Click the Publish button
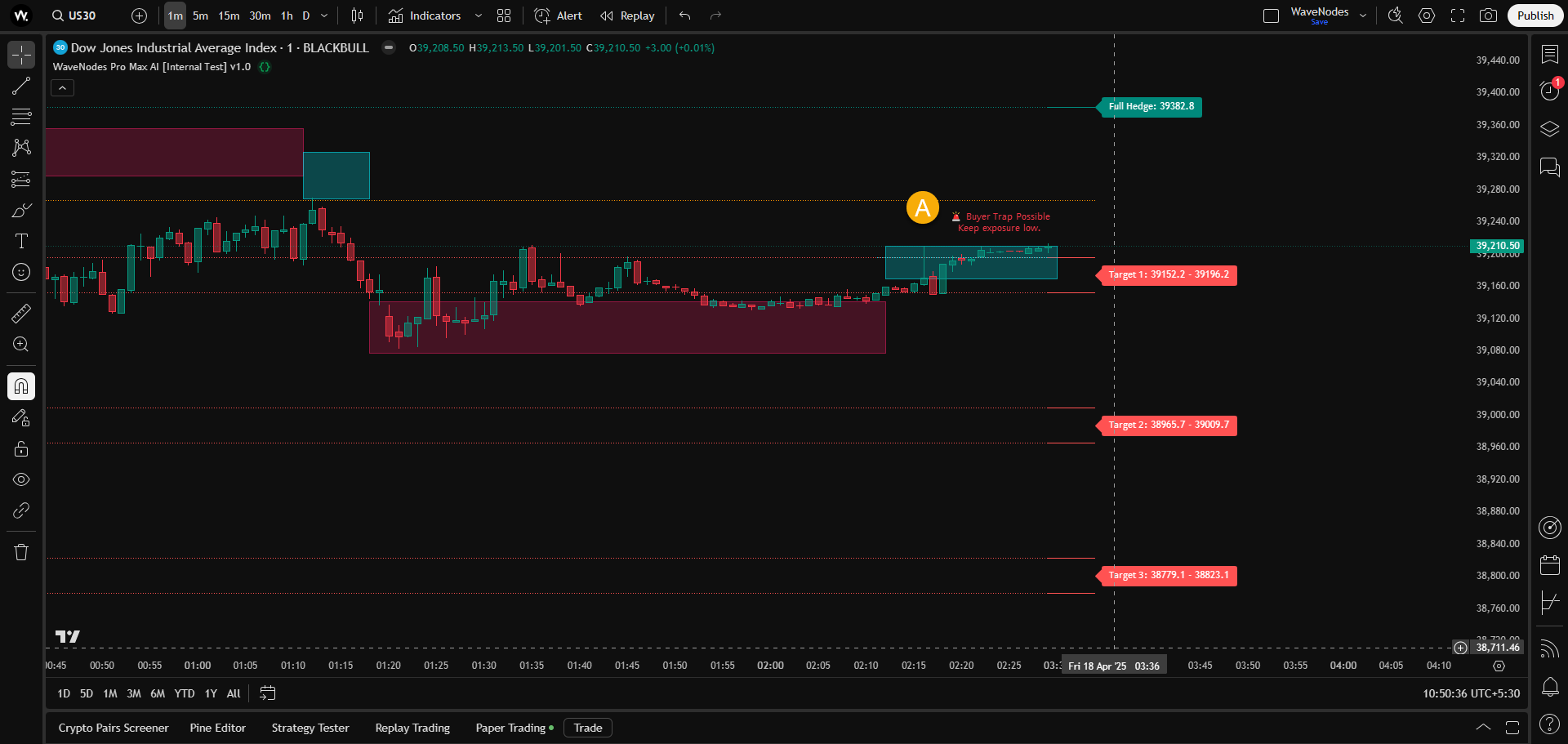Image resolution: width=1568 pixels, height=744 pixels. pyautogui.click(x=1535, y=16)
